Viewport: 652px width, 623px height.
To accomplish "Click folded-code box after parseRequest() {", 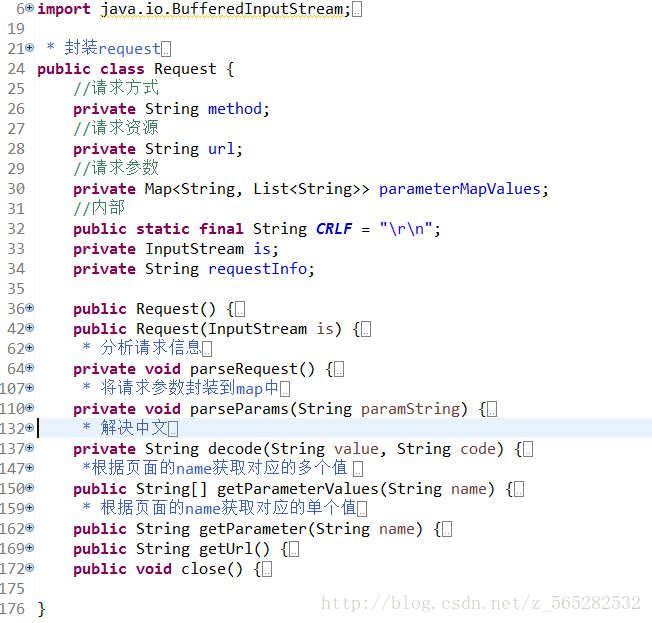I will pos(339,369).
